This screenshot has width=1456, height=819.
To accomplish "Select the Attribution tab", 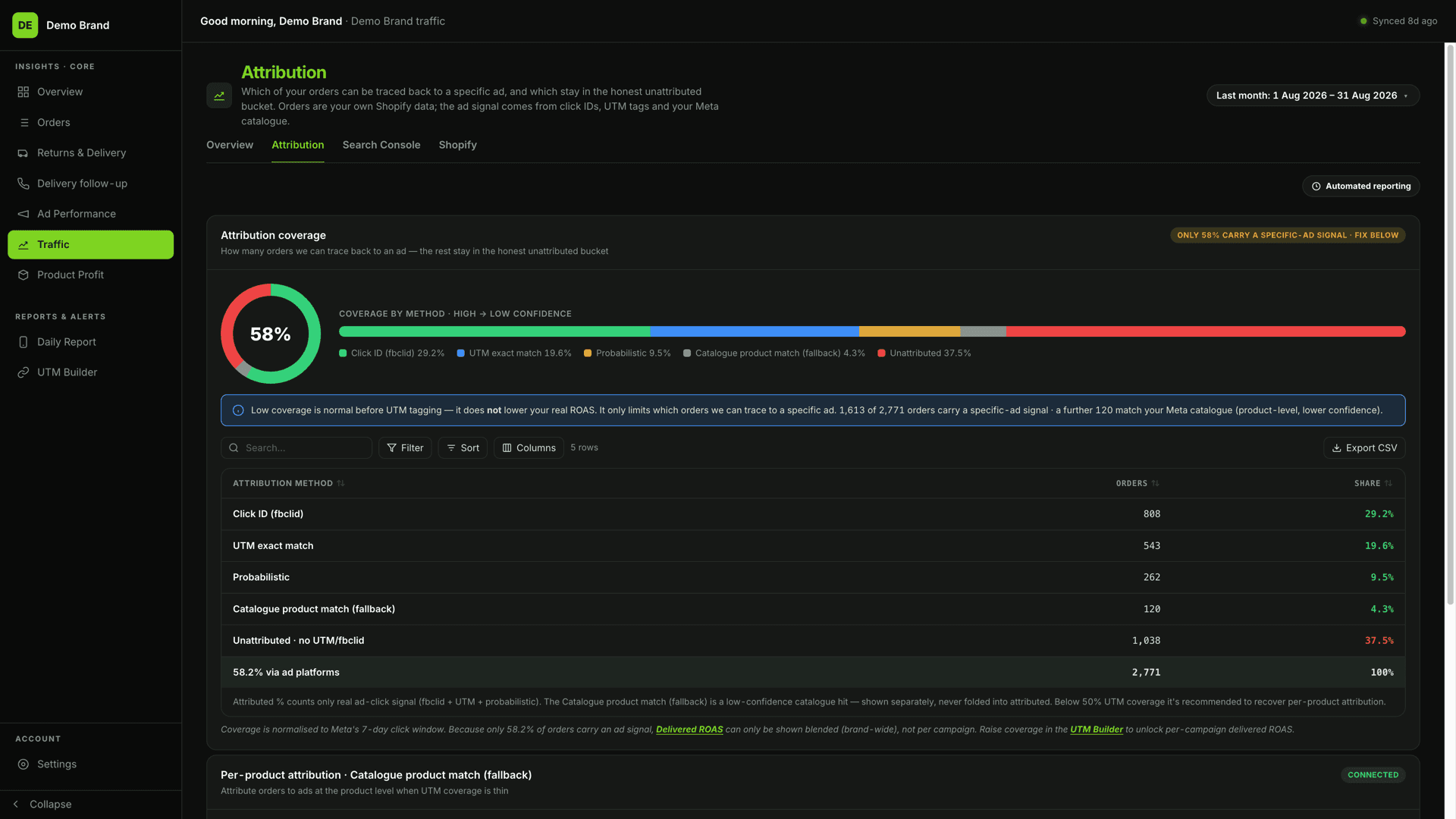I will click(x=298, y=145).
